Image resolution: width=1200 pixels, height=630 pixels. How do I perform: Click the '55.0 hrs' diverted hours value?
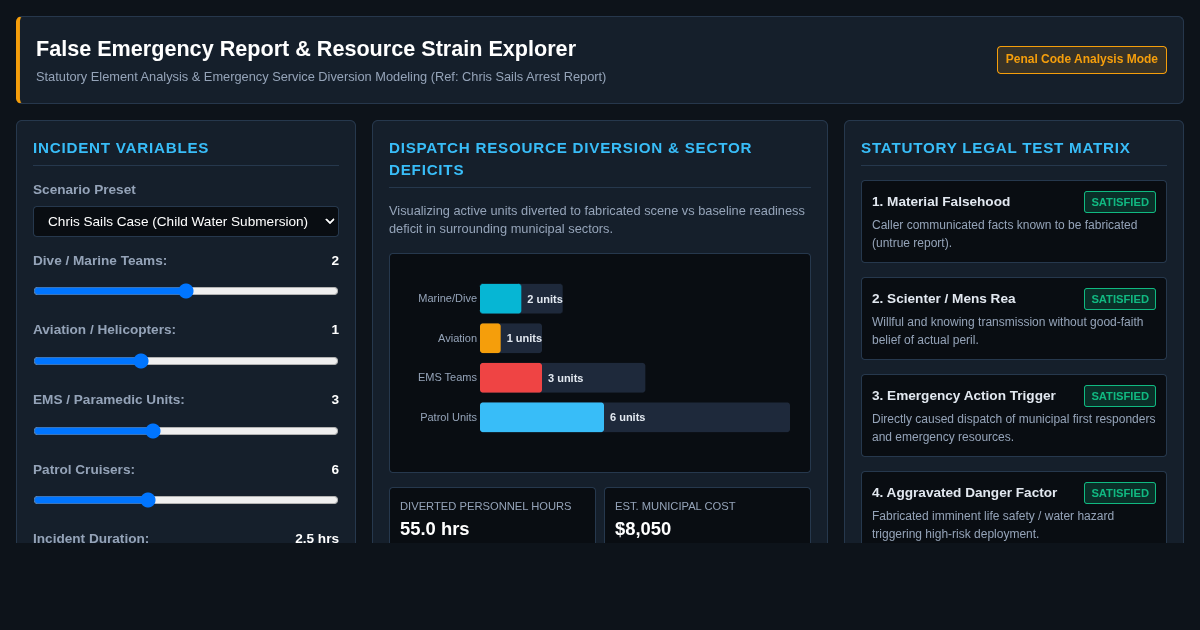coord(435,529)
